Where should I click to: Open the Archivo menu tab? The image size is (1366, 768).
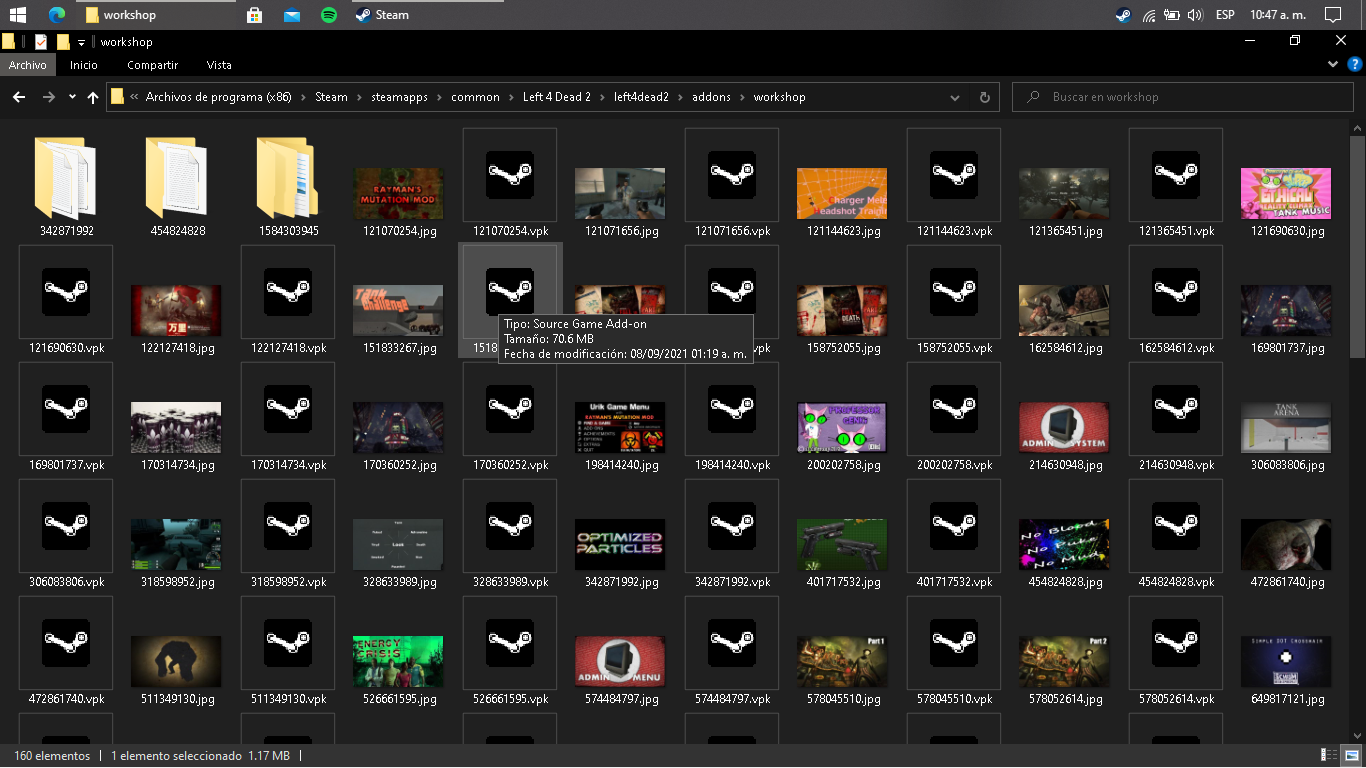pyautogui.click(x=28, y=65)
